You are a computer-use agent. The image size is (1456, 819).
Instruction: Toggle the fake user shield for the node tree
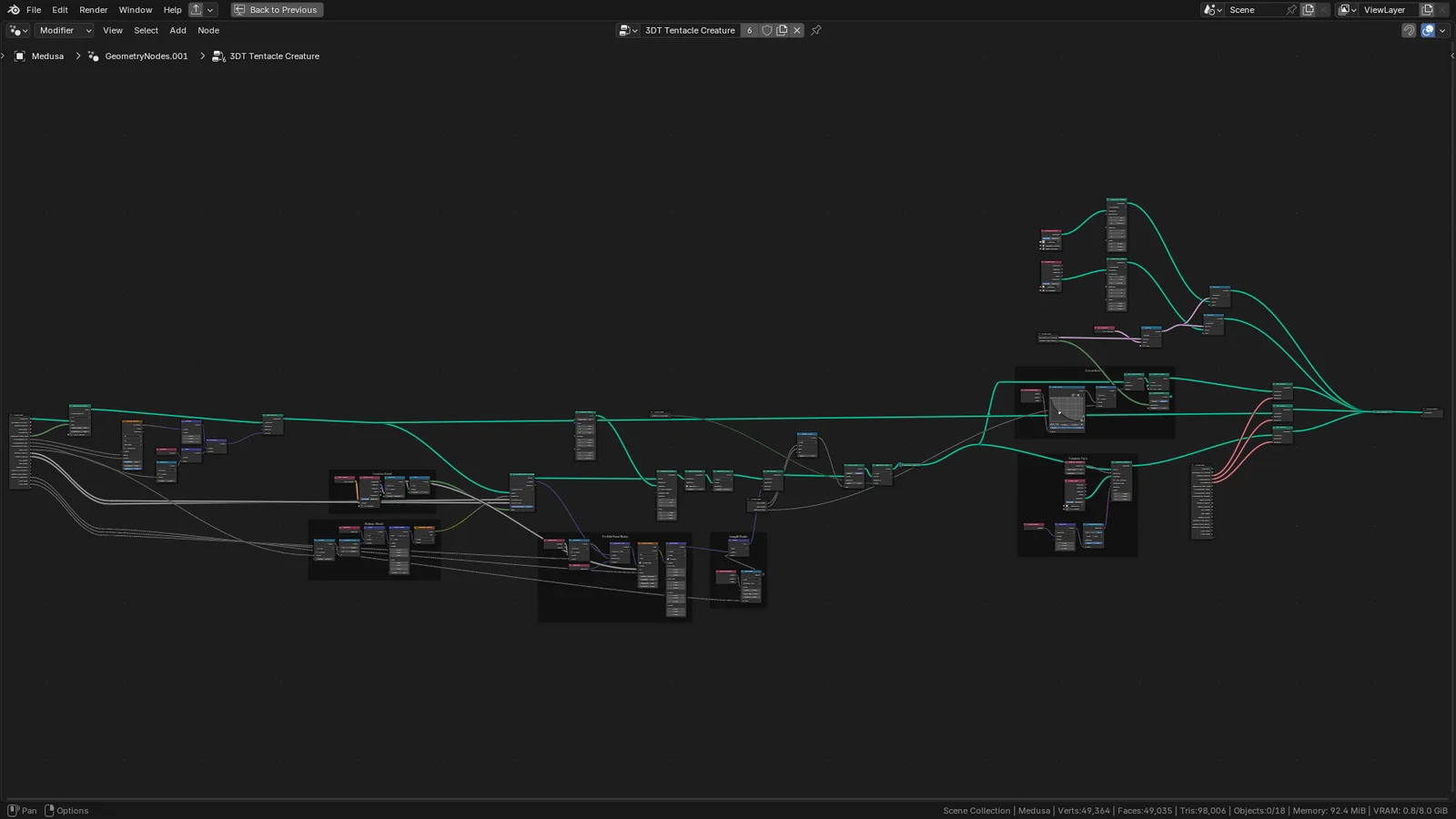coord(767,30)
